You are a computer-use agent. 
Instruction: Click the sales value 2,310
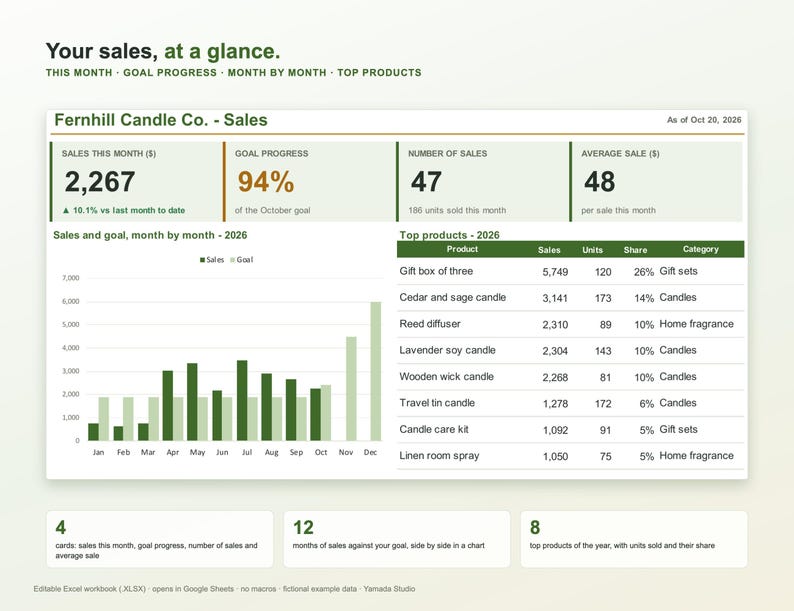tap(555, 324)
